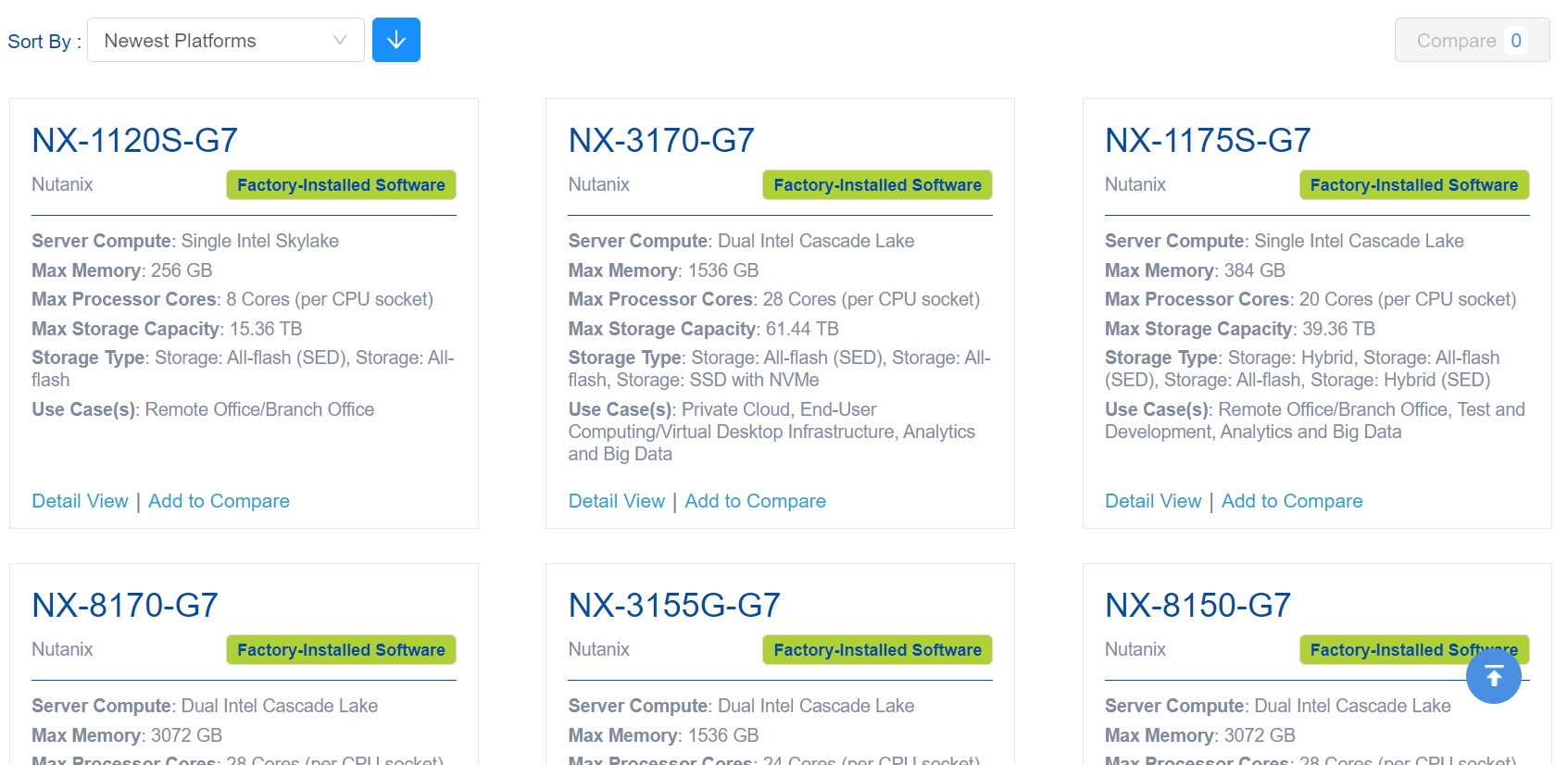The image size is (1568, 765).
Task: Select '8 Cores (per CPU socket)' text
Action: tap(330, 299)
